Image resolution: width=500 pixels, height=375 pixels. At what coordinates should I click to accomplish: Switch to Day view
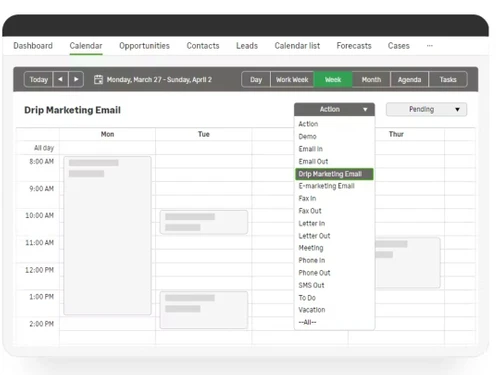pos(256,79)
